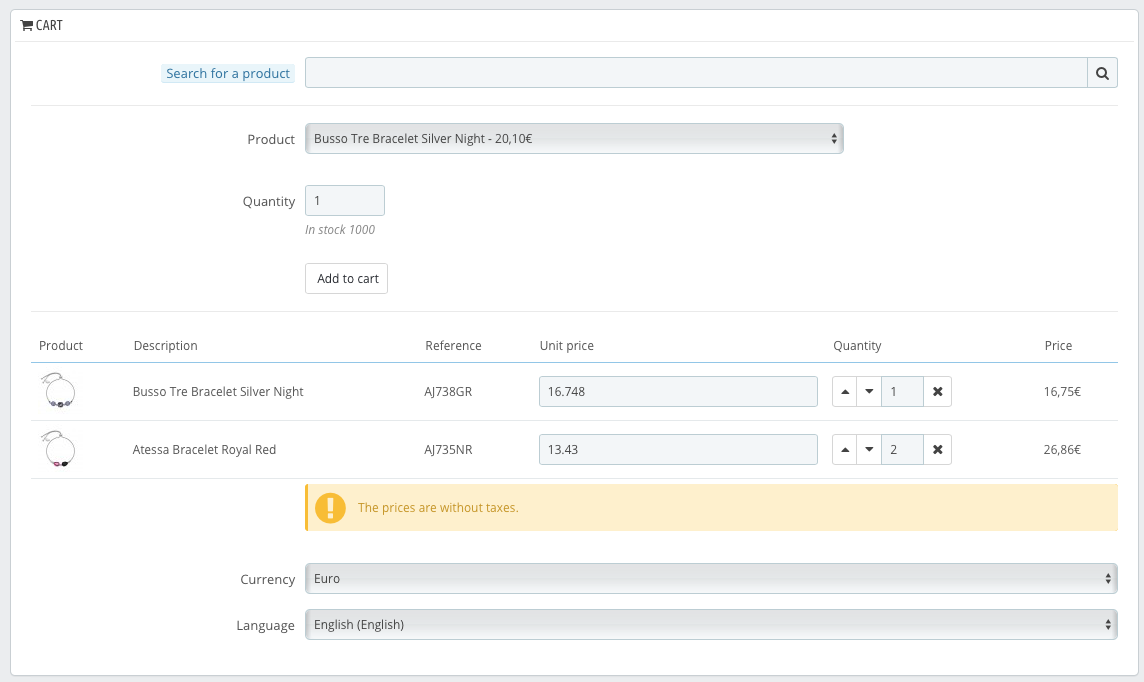Decrease quantity for Atessa Bracelet Royal Red
Viewport: 1144px width, 682px height.
(869, 450)
